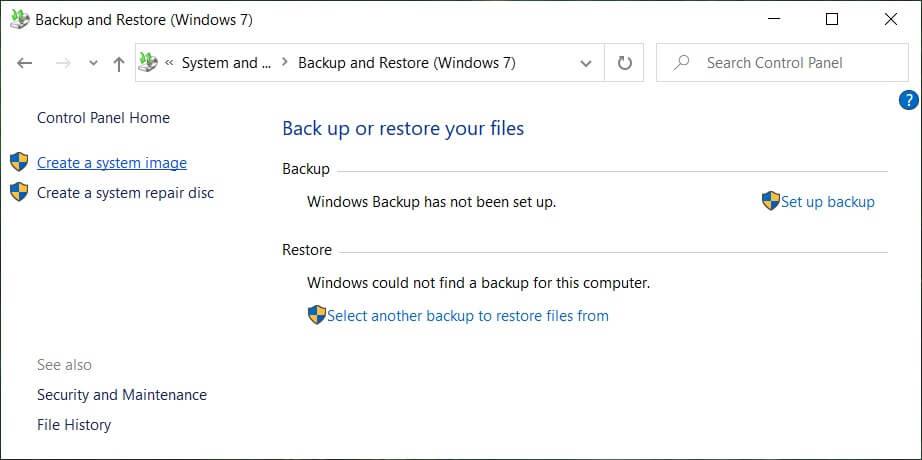Click Create a system image link
922x460 pixels.
112,163
